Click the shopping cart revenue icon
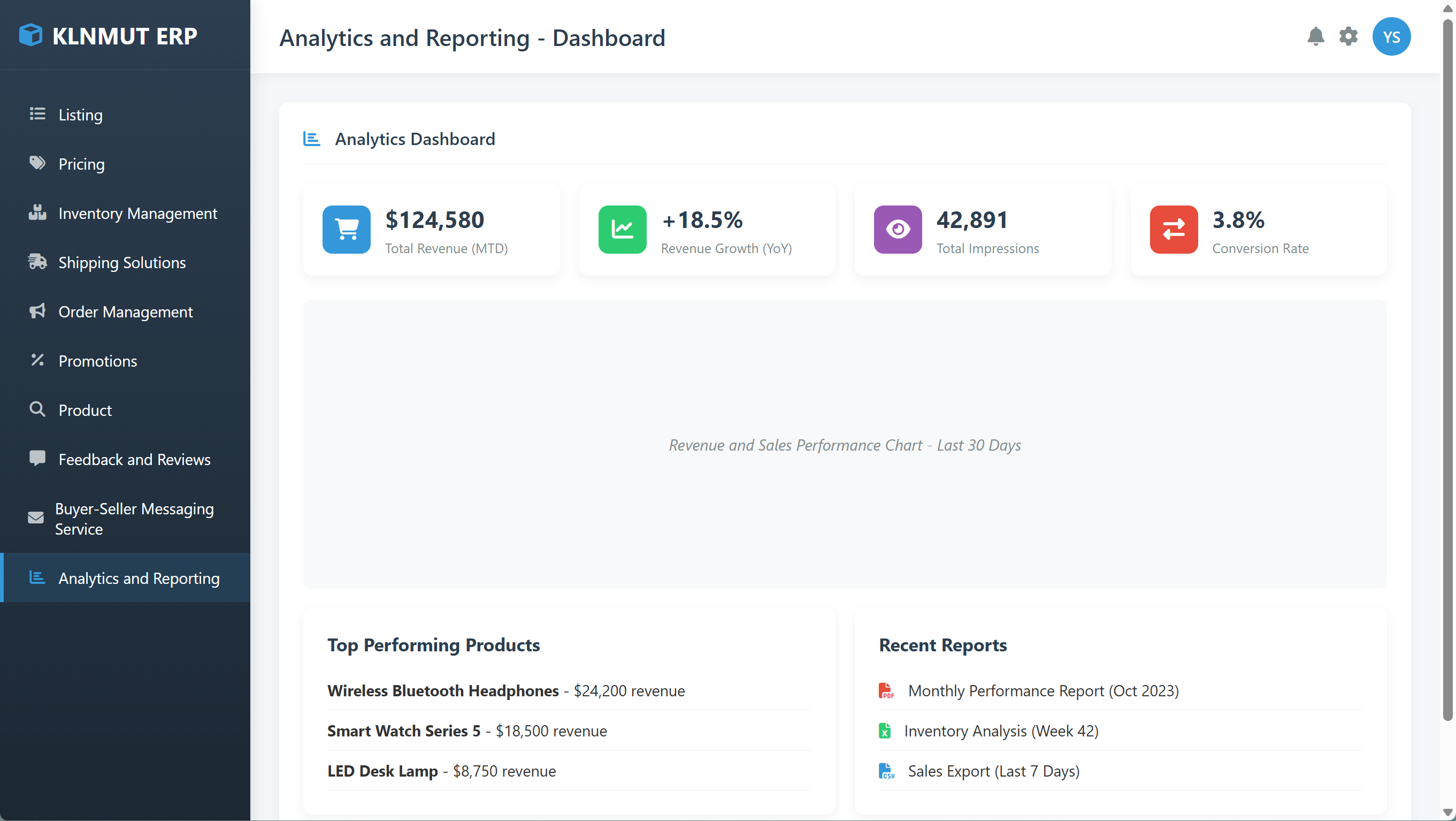Viewport: 1456px width, 821px height. point(346,230)
